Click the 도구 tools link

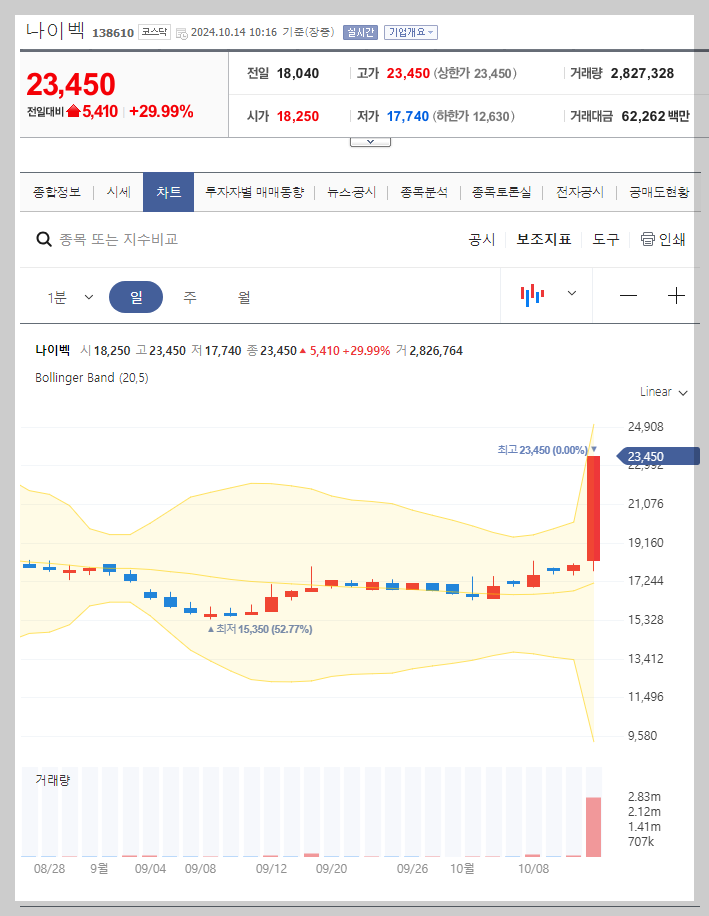coord(604,240)
